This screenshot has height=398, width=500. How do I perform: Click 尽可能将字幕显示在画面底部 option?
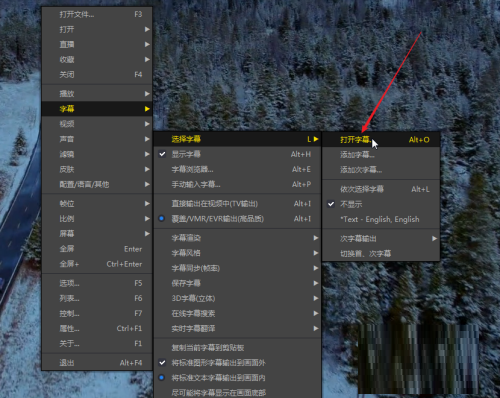[x=237, y=392]
